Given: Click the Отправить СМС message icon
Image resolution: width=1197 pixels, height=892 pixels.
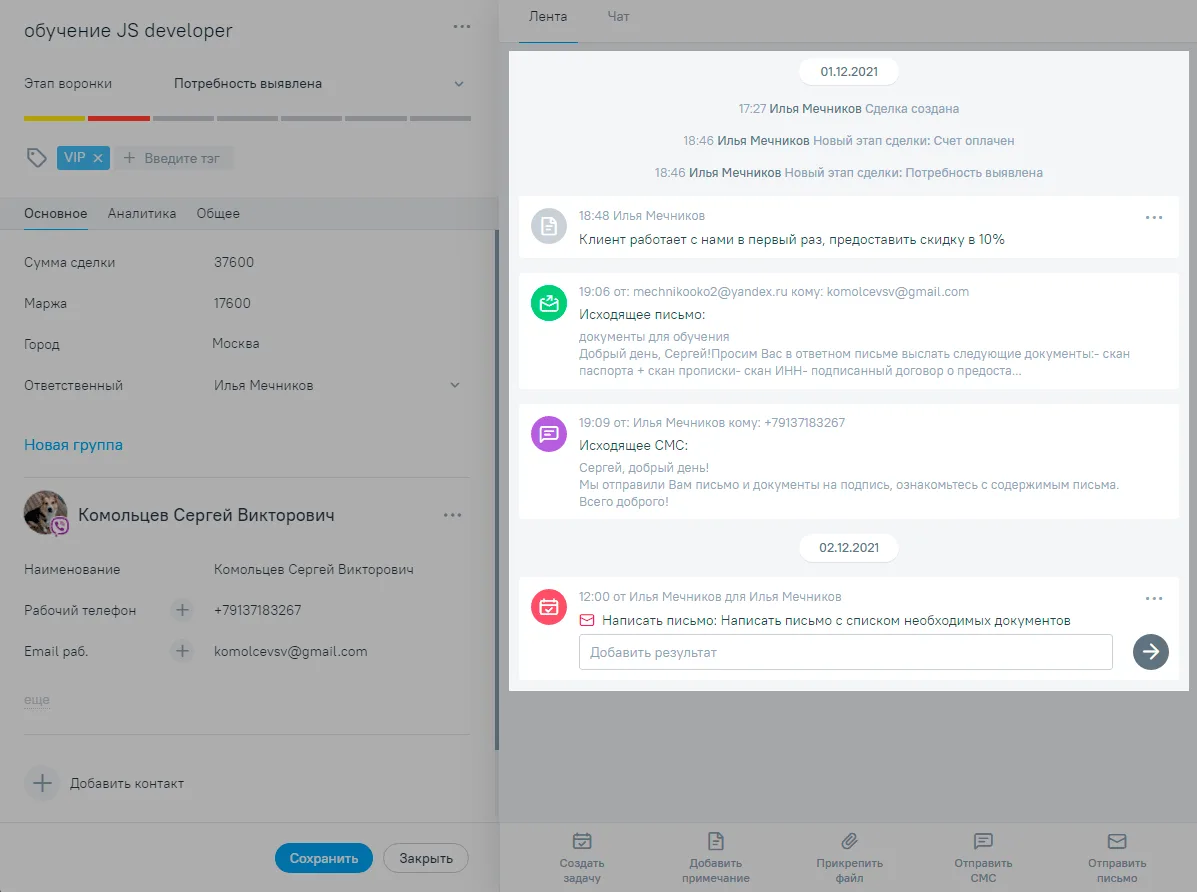Looking at the screenshot, I should [983, 841].
